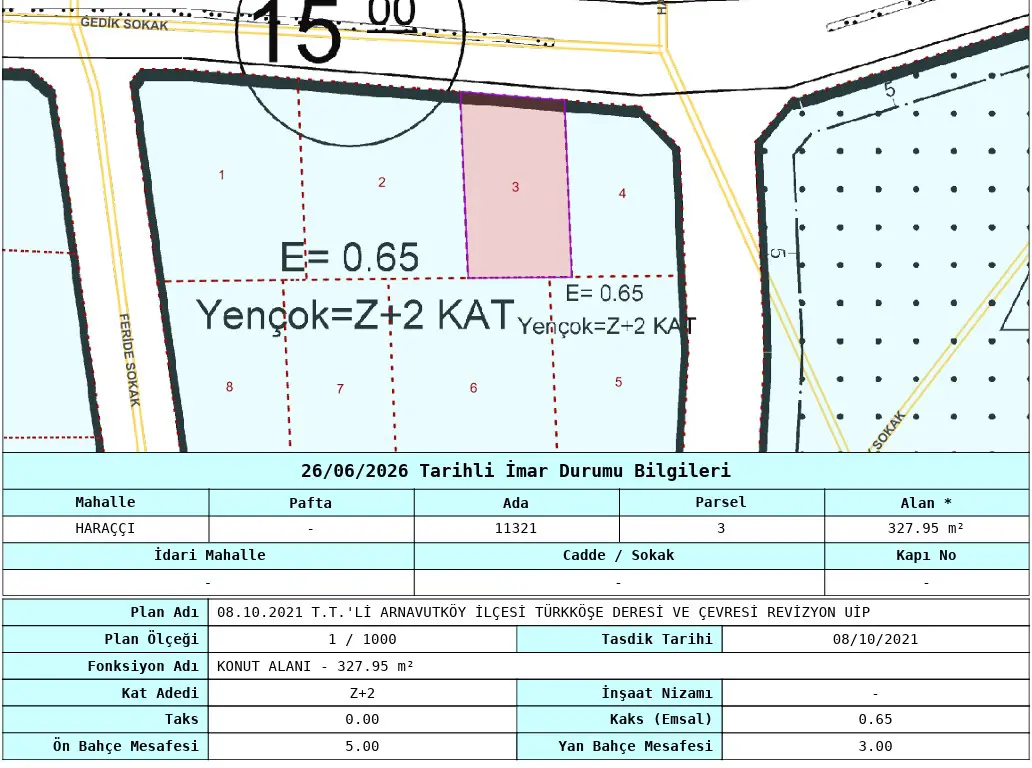Click the "Fonksiyon Adı" row label
Image resolution: width=1032 pixels, height=768 pixels.
pyautogui.click(x=143, y=666)
